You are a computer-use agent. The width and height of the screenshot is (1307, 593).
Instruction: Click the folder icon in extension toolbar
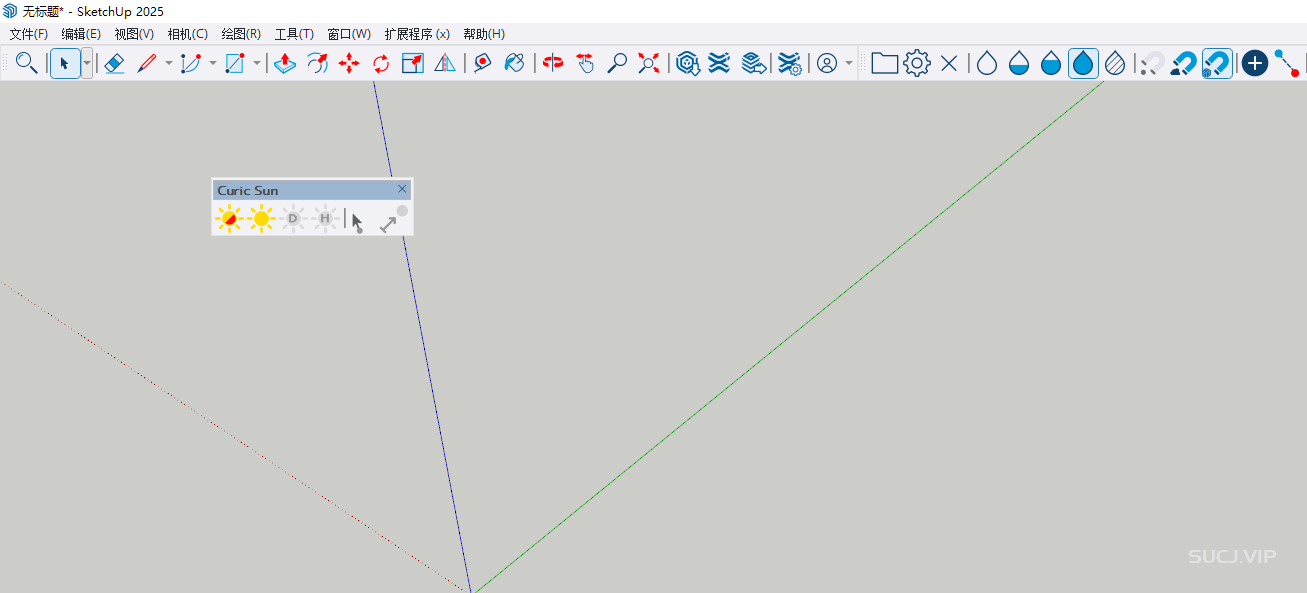(x=884, y=63)
